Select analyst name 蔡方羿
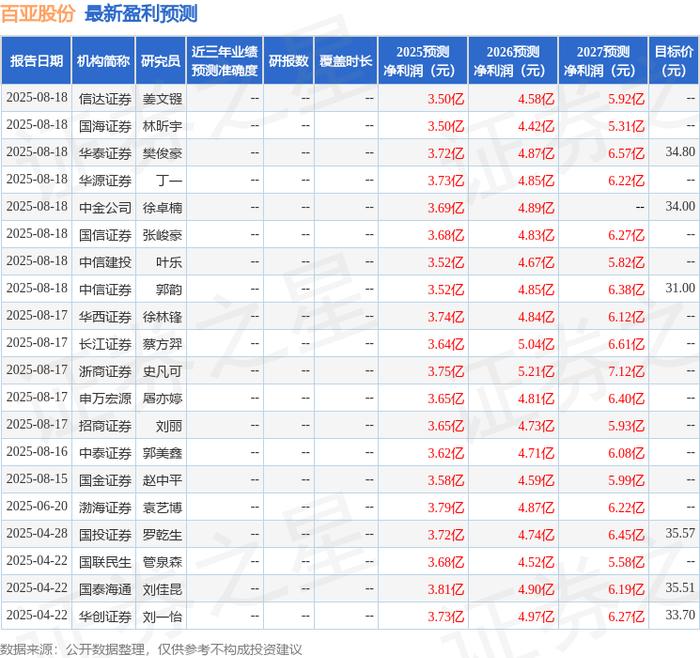700x658 pixels. coord(162,344)
